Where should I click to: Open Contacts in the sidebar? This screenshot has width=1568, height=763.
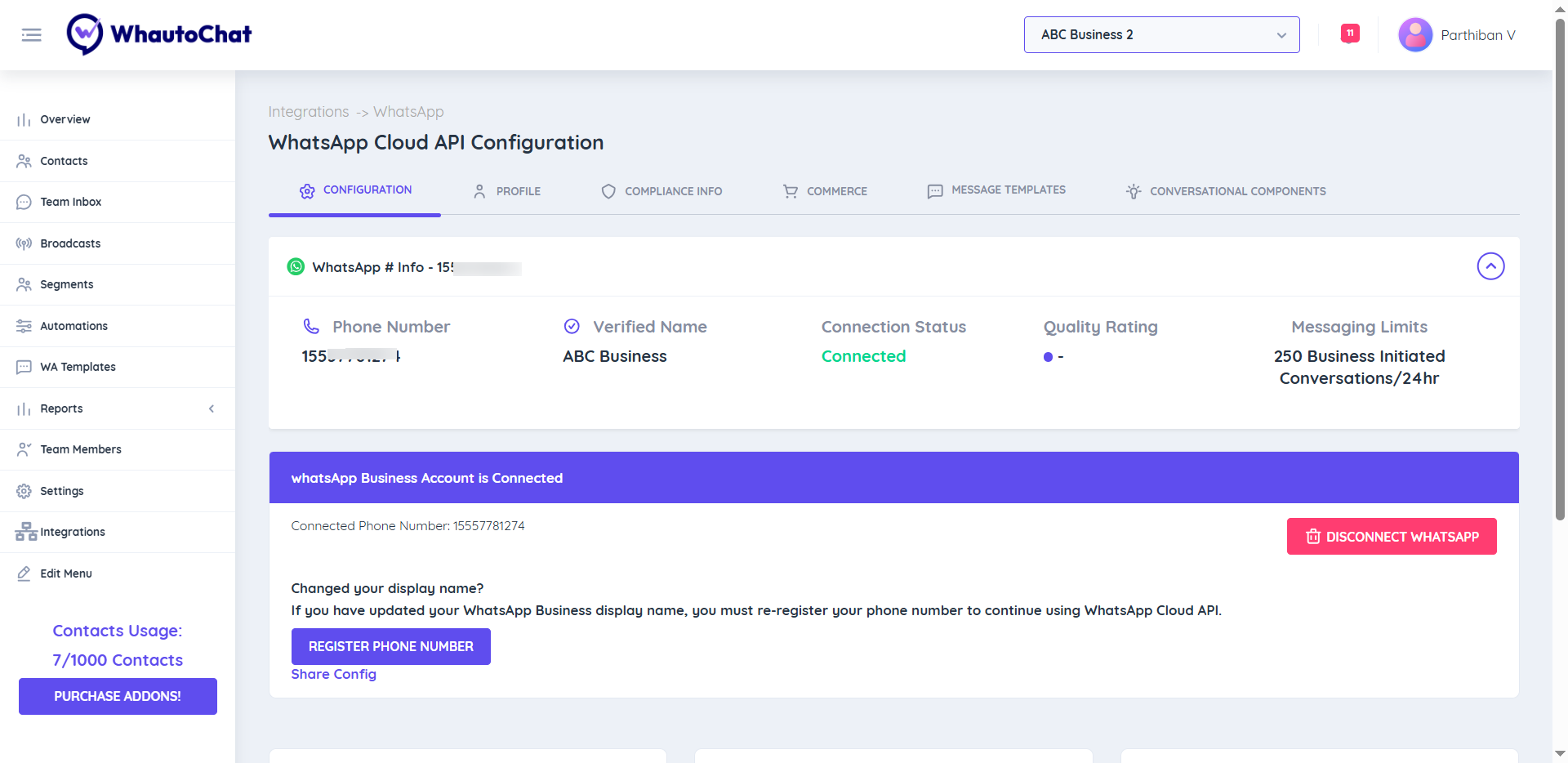point(118,161)
